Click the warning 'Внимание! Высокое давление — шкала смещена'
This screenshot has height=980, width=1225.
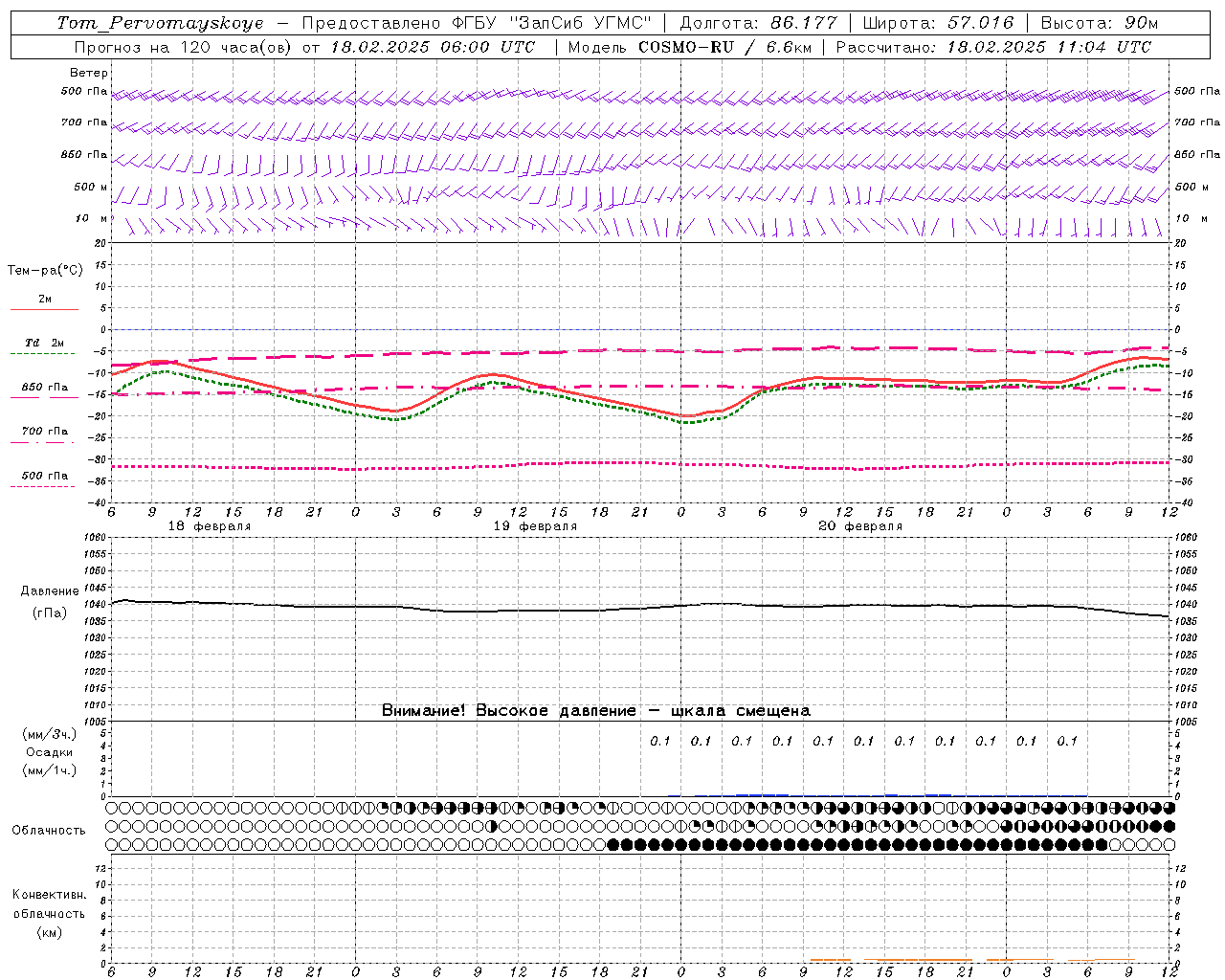click(x=596, y=710)
